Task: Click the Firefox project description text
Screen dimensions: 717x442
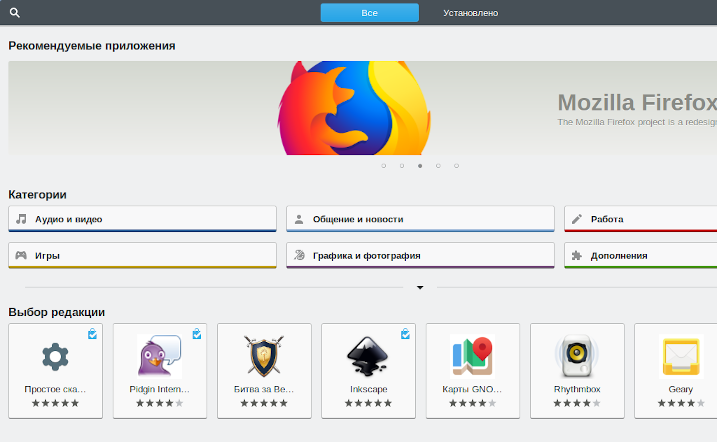Action: 637,122
